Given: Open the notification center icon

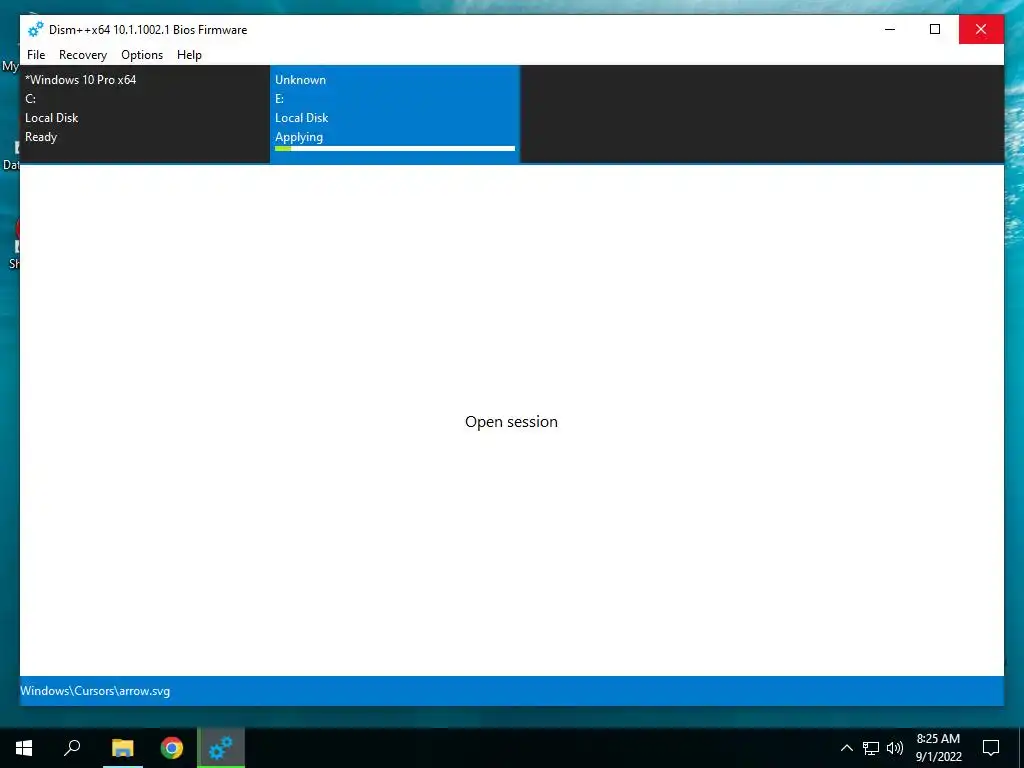Looking at the screenshot, I should coord(991,748).
